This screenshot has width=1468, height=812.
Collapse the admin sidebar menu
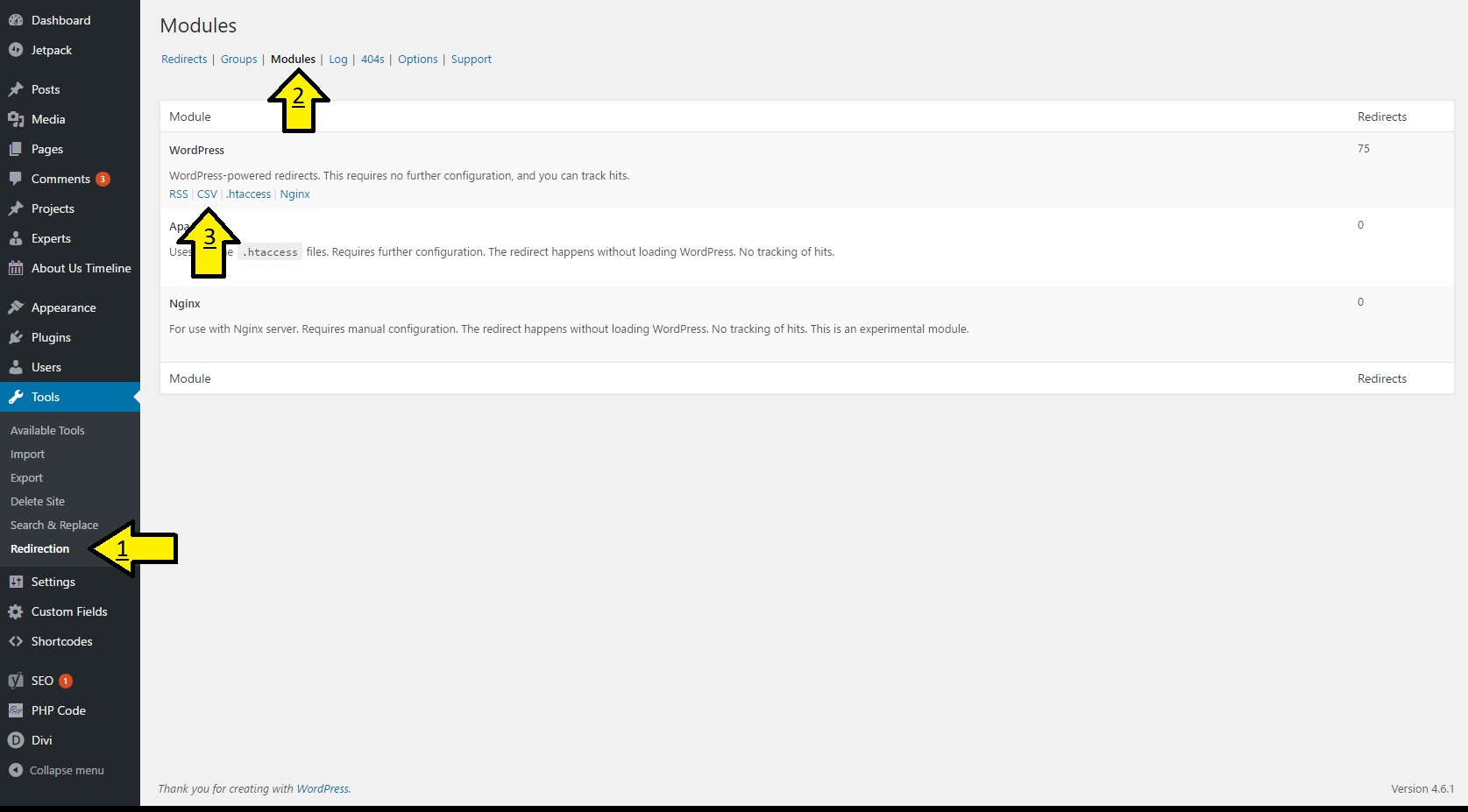click(67, 770)
